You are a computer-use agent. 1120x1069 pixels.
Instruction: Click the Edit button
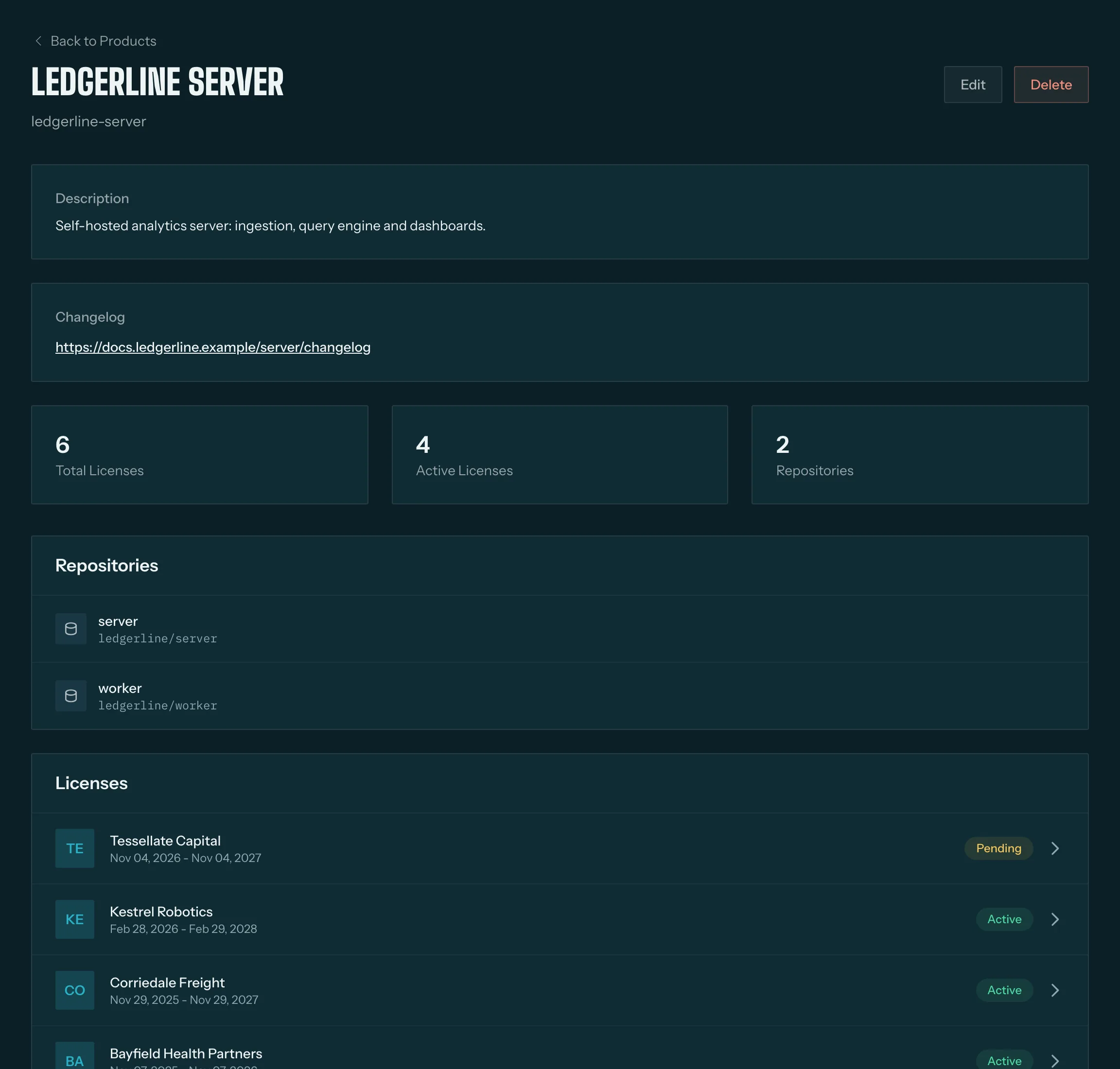tap(972, 85)
